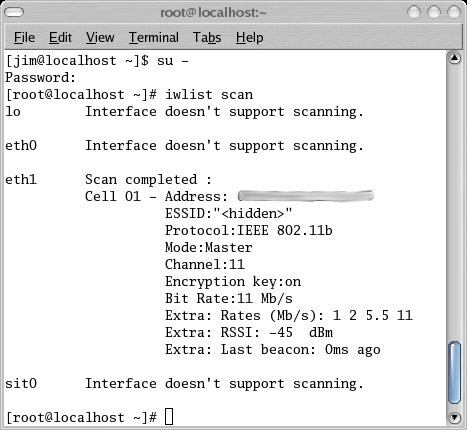This screenshot has height=430, width=467.
Task: Click the rightmost round title bar button
Action: (454, 13)
